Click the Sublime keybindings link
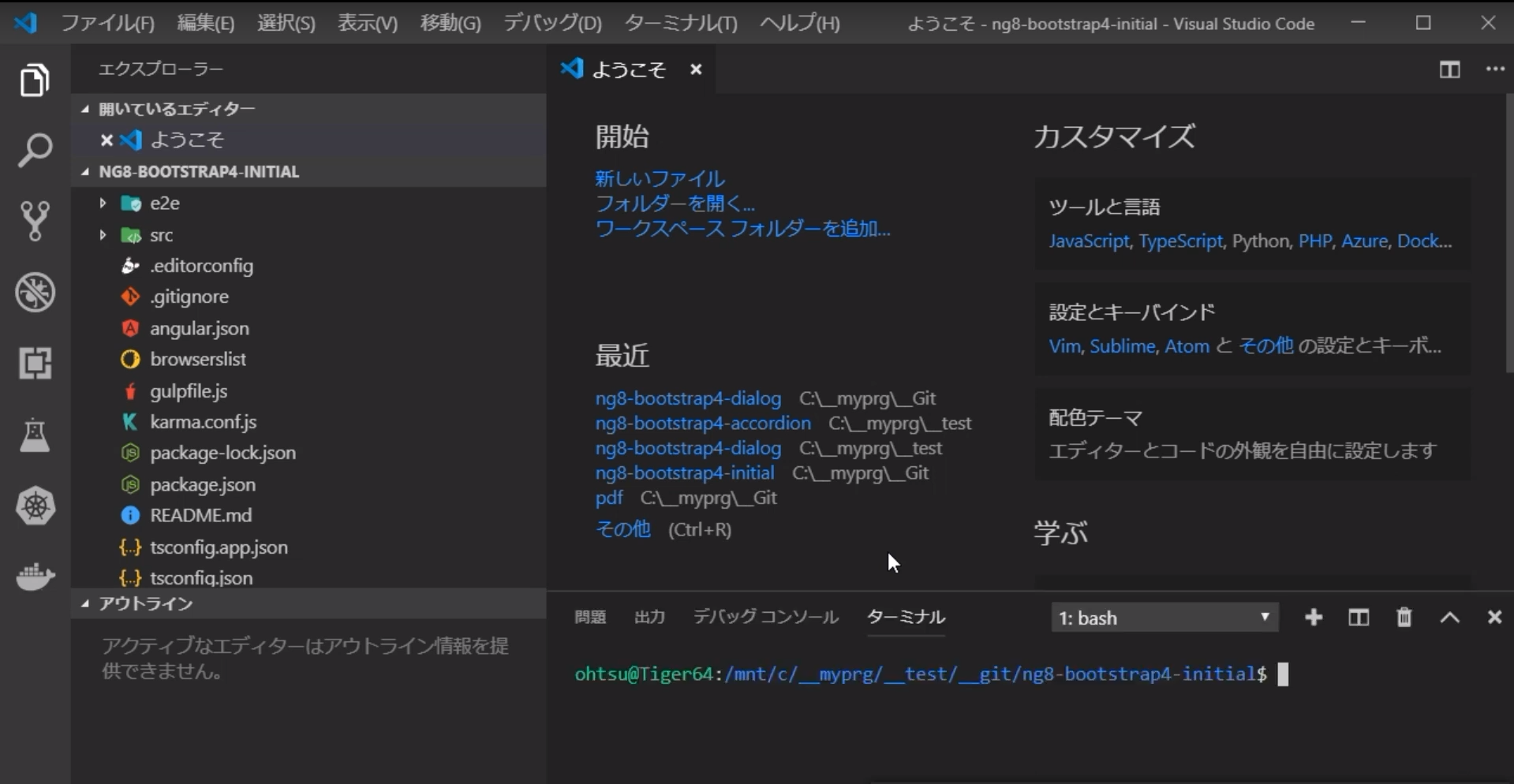Image resolution: width=1514 pixels, height=784 pixels. coord(1122,346)
